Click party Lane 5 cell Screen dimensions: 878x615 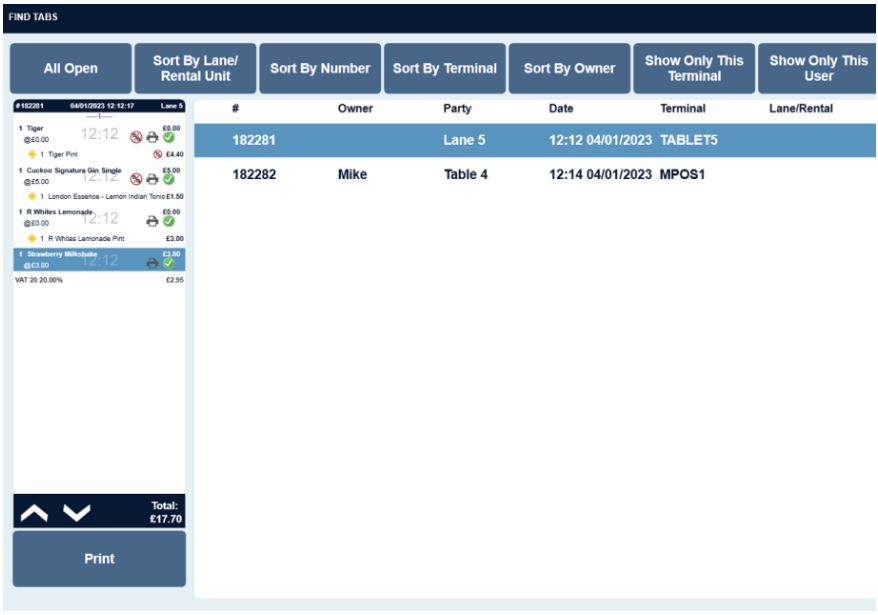coord(464,140)
